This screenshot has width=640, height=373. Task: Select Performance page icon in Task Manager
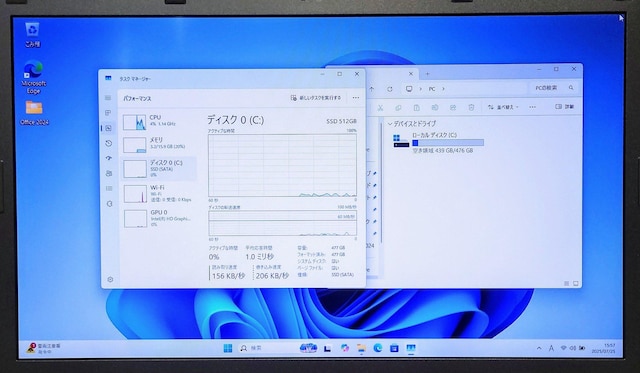[108, 128]
